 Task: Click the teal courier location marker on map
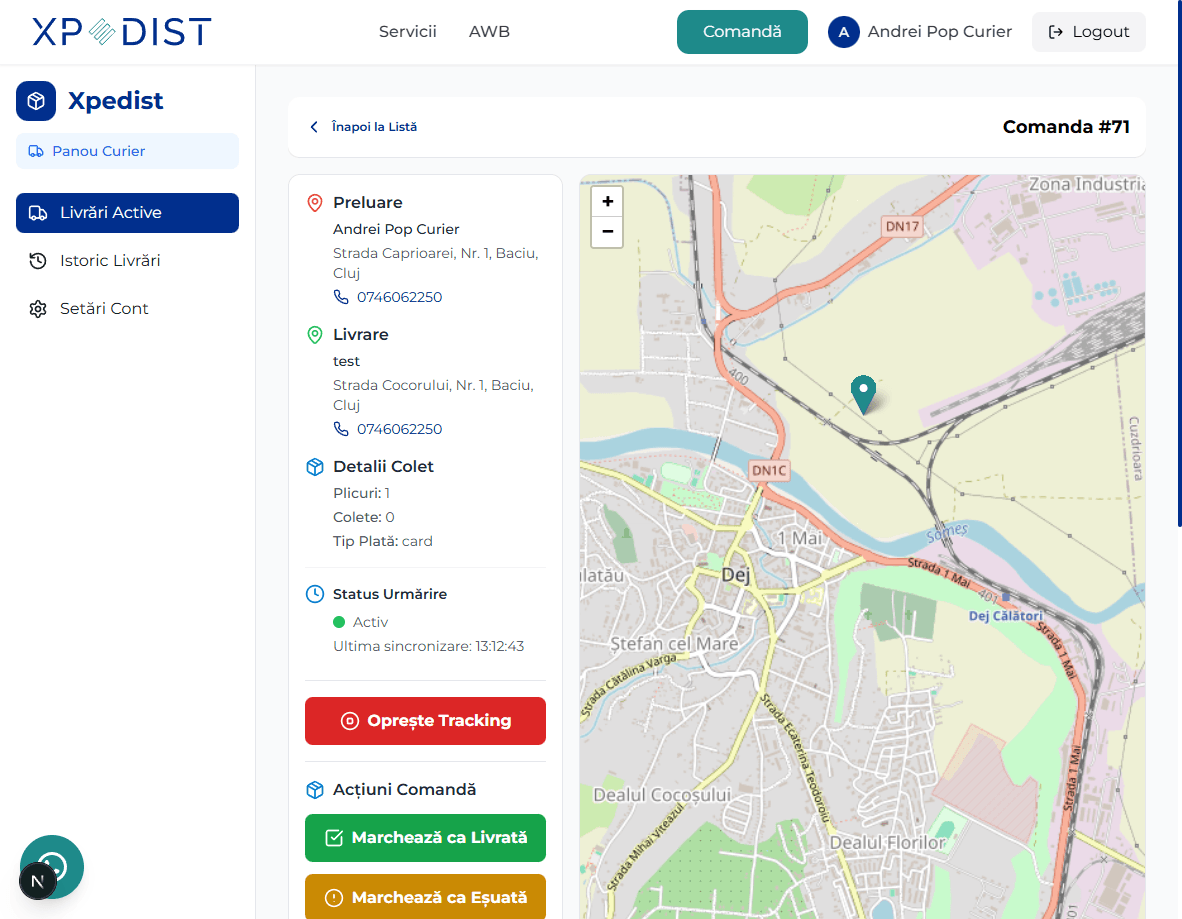863,394
